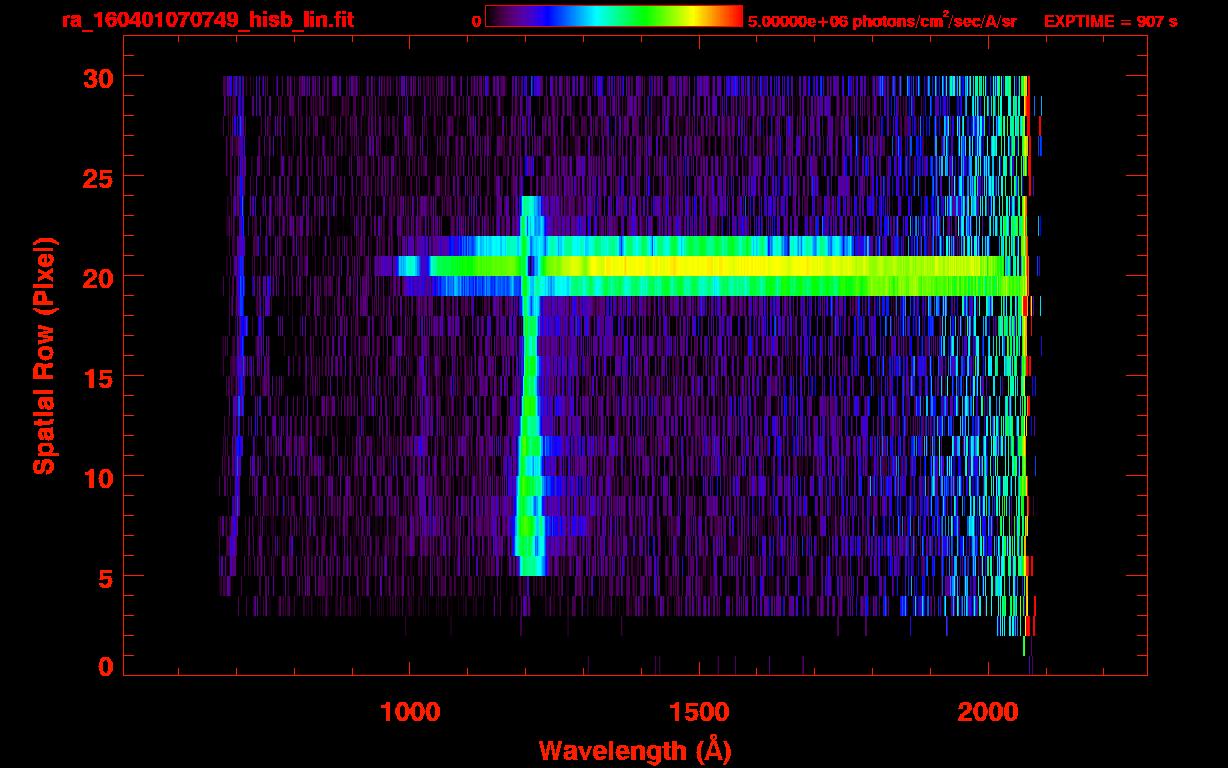The width and height of the screenshot is (1228, 768).
Task: Click the EXPTIME = 907 s label
Action: point(1110,21)
